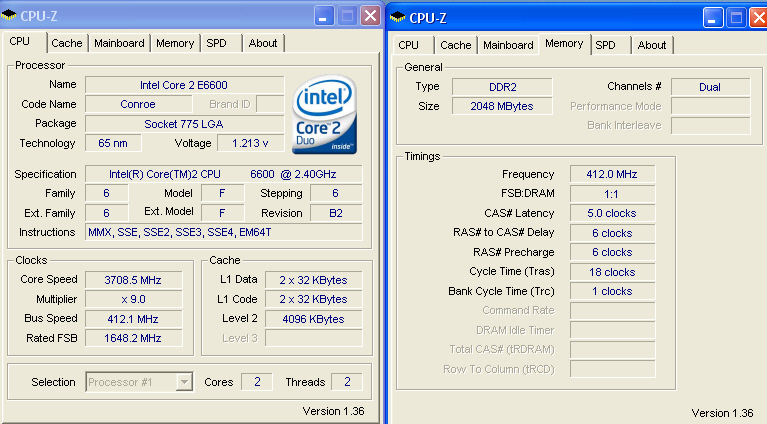This screenshot has width=767, height=424.
Task: Click the Cores value field
Action: pos(257,382)
